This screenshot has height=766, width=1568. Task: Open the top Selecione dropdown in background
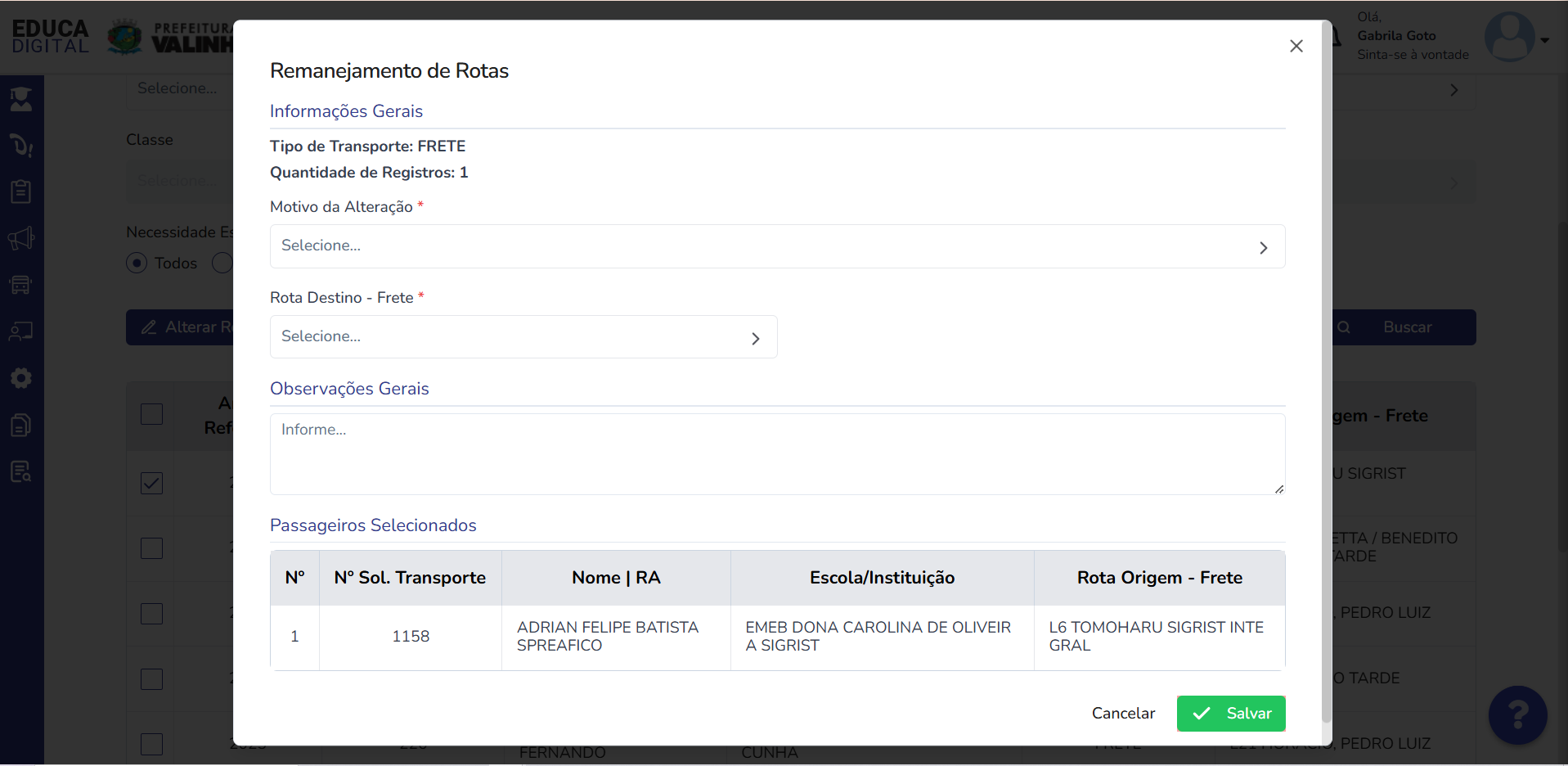[180, 88]
